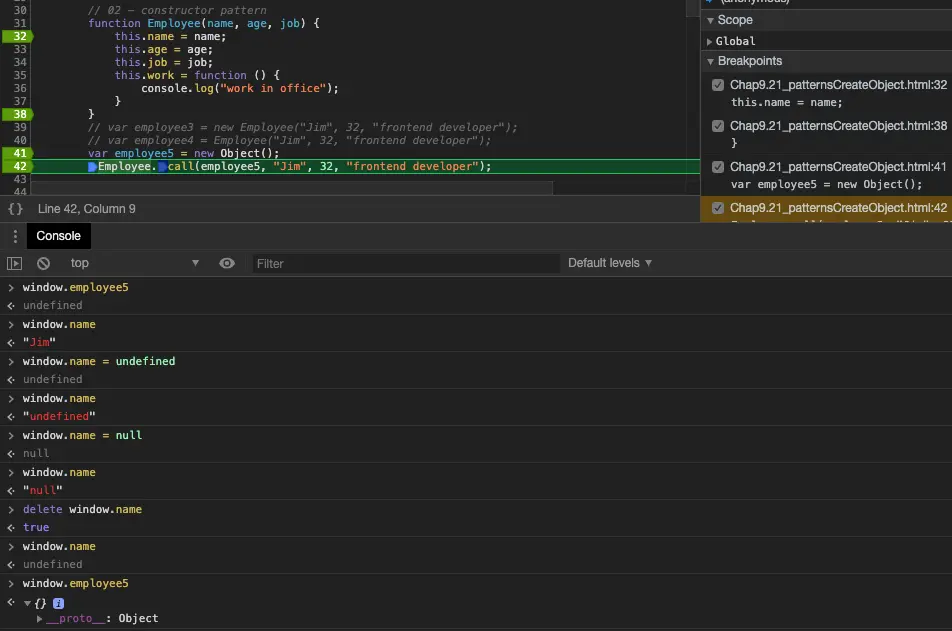Show the console sidebar panel icon
Screen dimensions: 952x631
click(15, 264)
